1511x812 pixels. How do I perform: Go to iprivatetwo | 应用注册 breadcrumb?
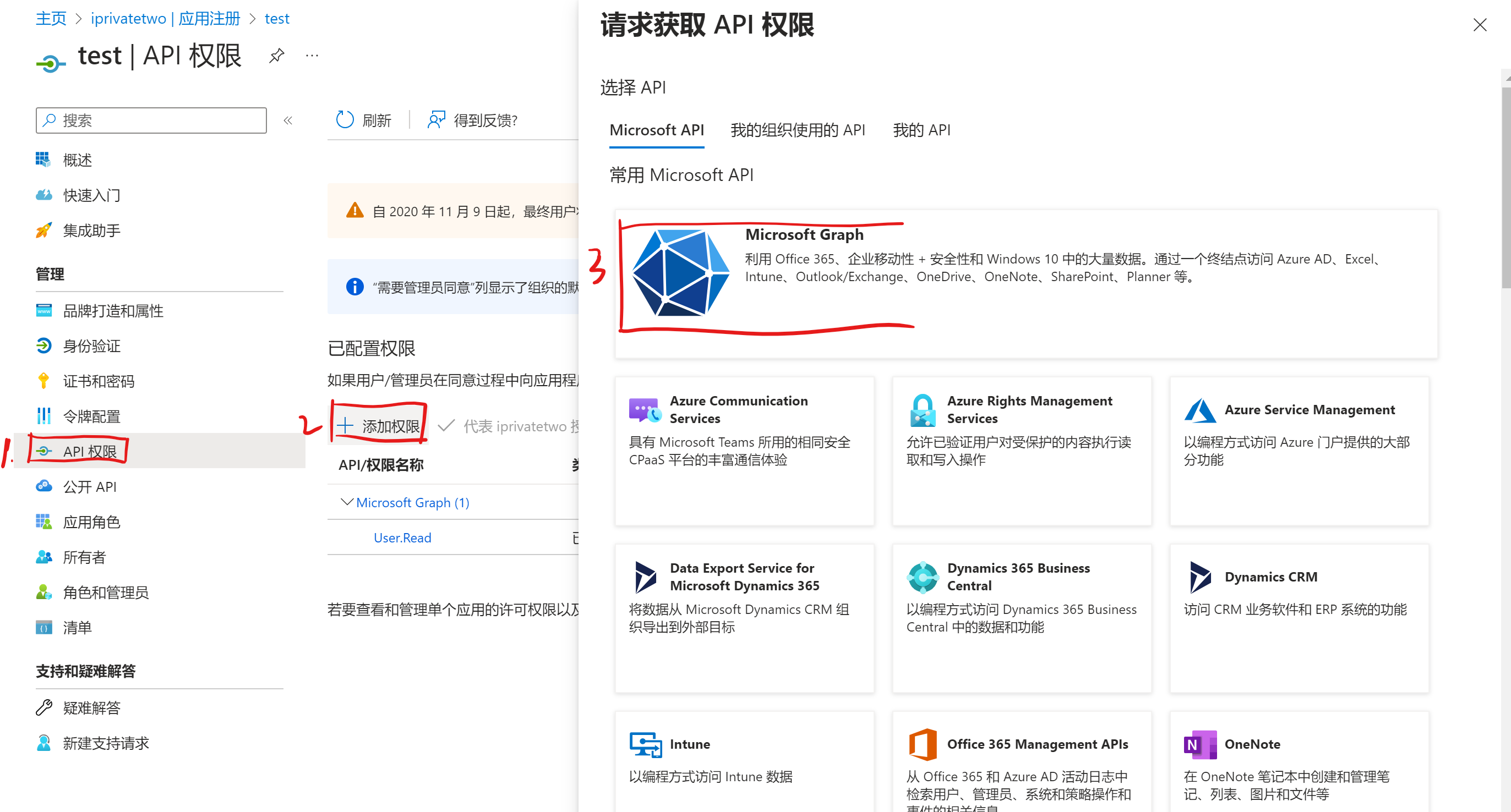click(166, 19)
